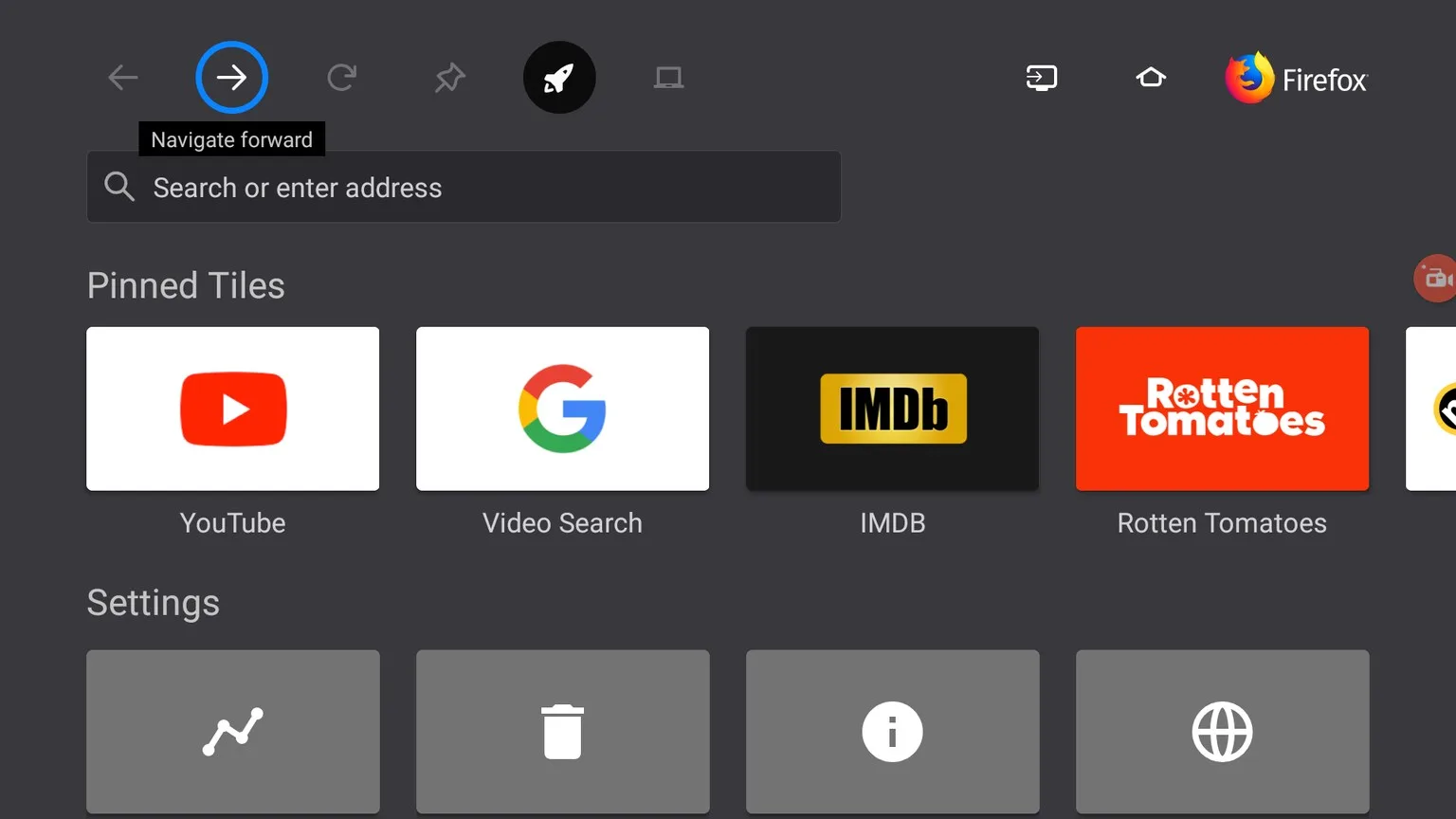The width and height of the screenshot is (1456, 819).
Task: Open the Google Video Search tile
Action: tap(563, 409)
